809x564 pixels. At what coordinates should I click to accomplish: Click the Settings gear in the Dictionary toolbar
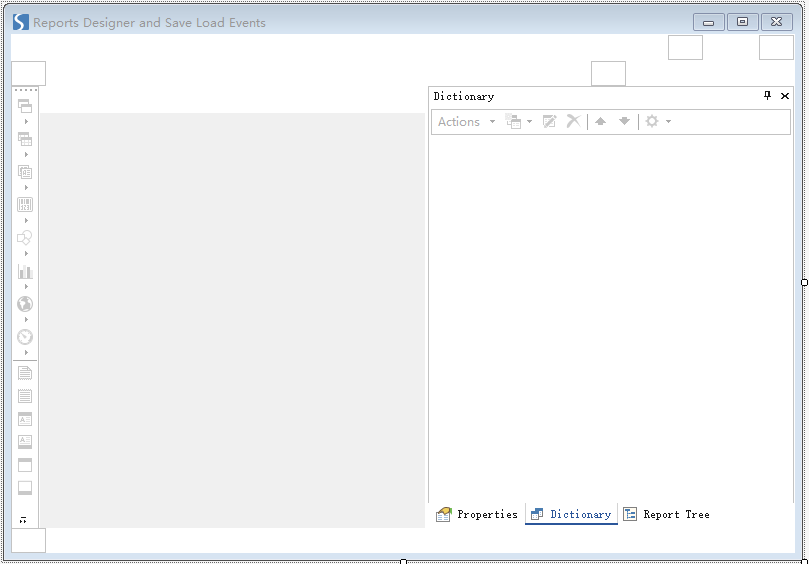point(652,121)
